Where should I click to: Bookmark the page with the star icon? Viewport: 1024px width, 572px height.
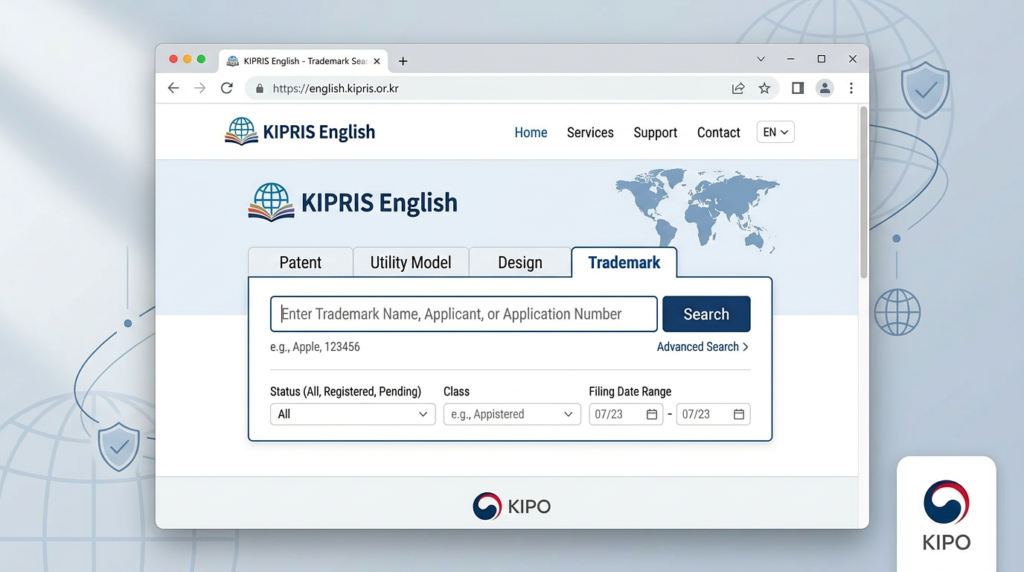pos(764,88)
